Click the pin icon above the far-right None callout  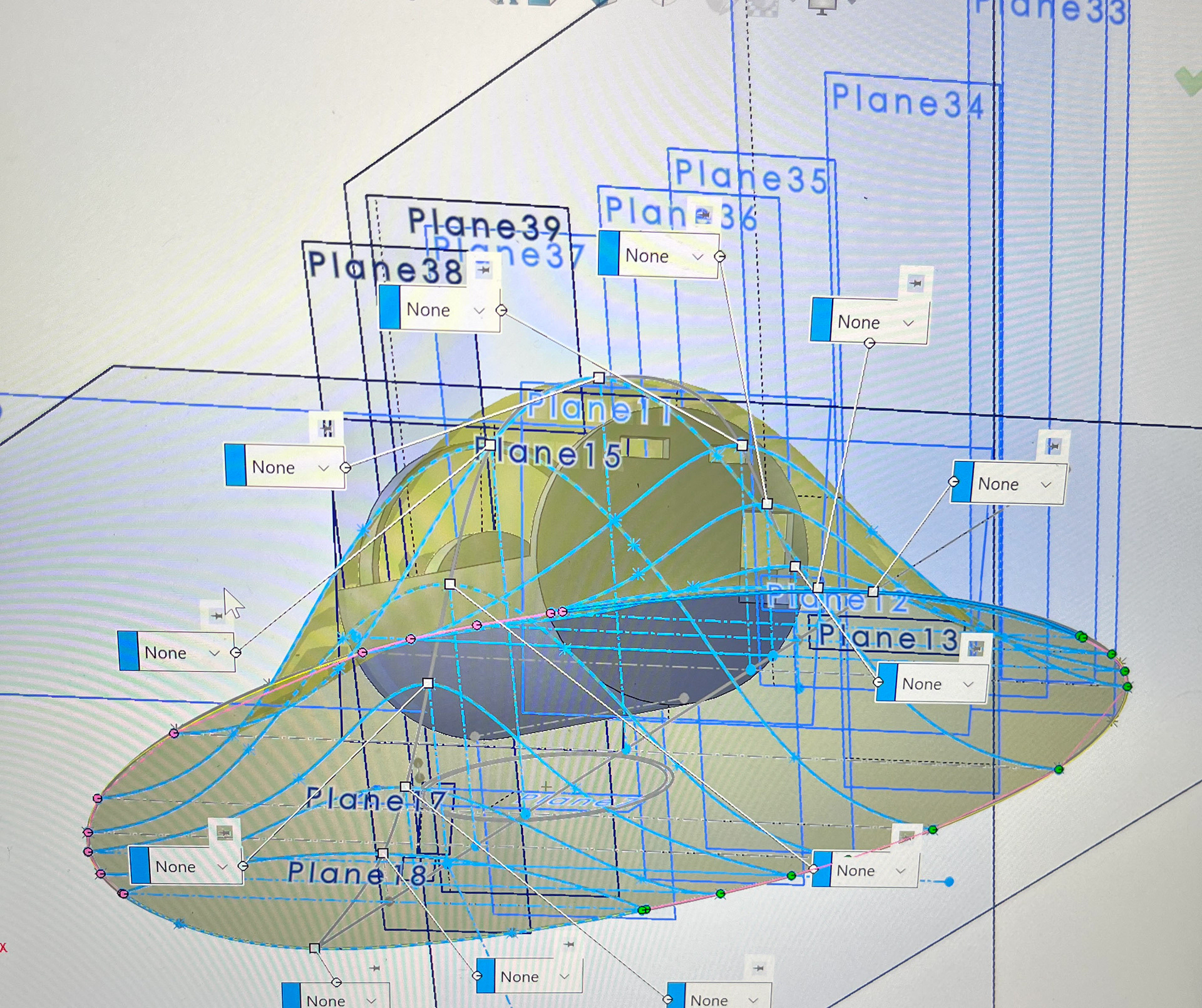pyautogui.click(x=1053, y=446)
